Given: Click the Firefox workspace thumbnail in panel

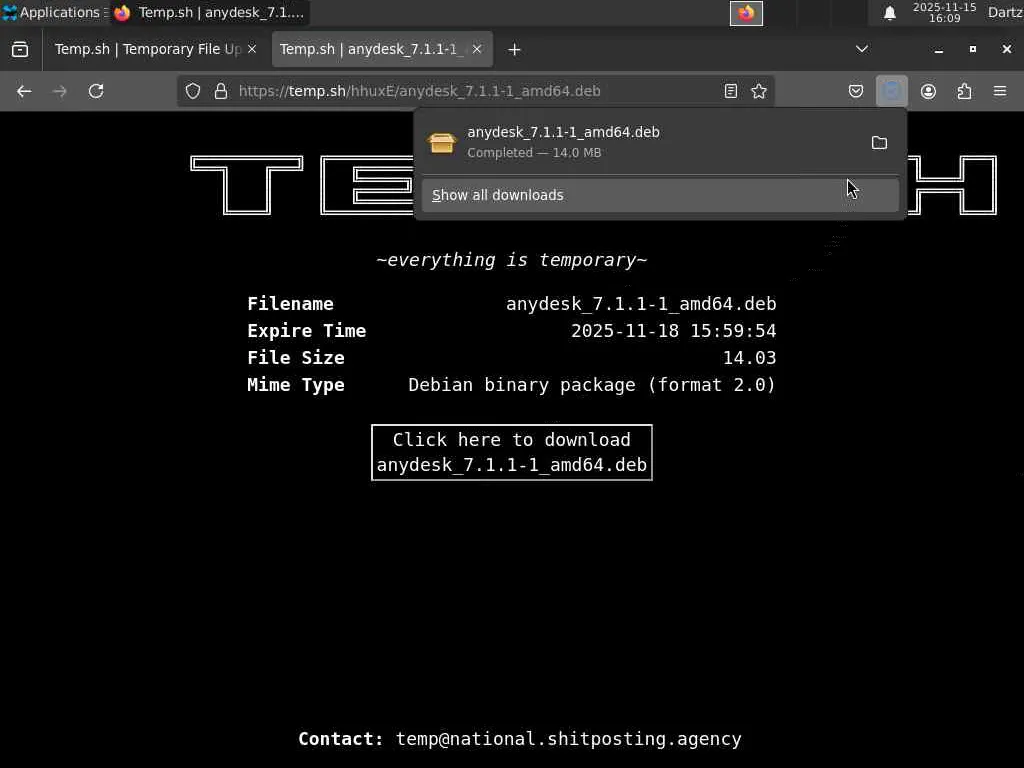Looking at the screenshot, I should tap(746, 13).
